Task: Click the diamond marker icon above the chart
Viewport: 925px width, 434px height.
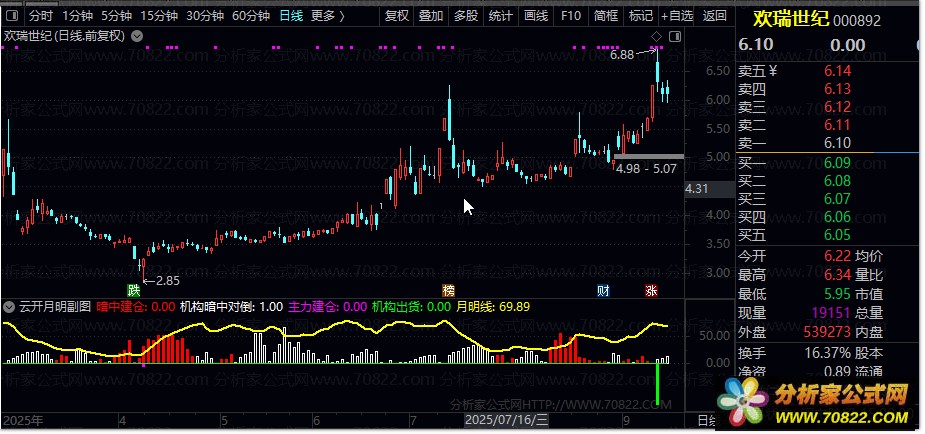Action: (x=657, y=37)
